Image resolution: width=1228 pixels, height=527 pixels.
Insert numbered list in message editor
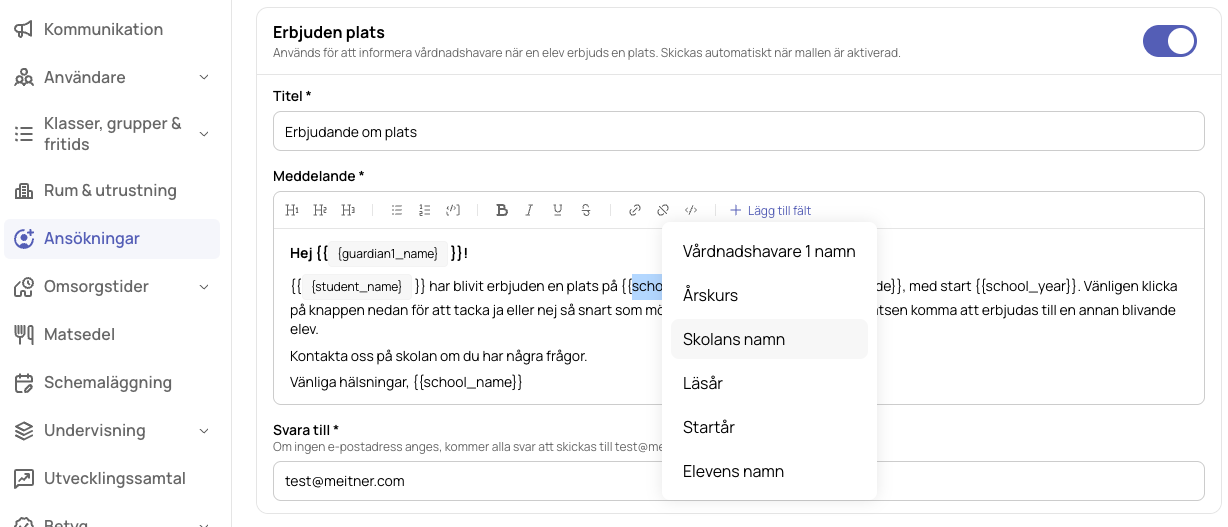(425, 210)
